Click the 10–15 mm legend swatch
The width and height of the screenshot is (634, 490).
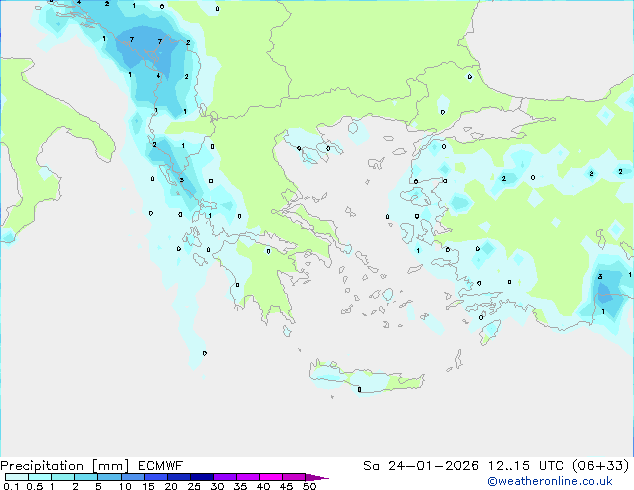coord(132,477)
